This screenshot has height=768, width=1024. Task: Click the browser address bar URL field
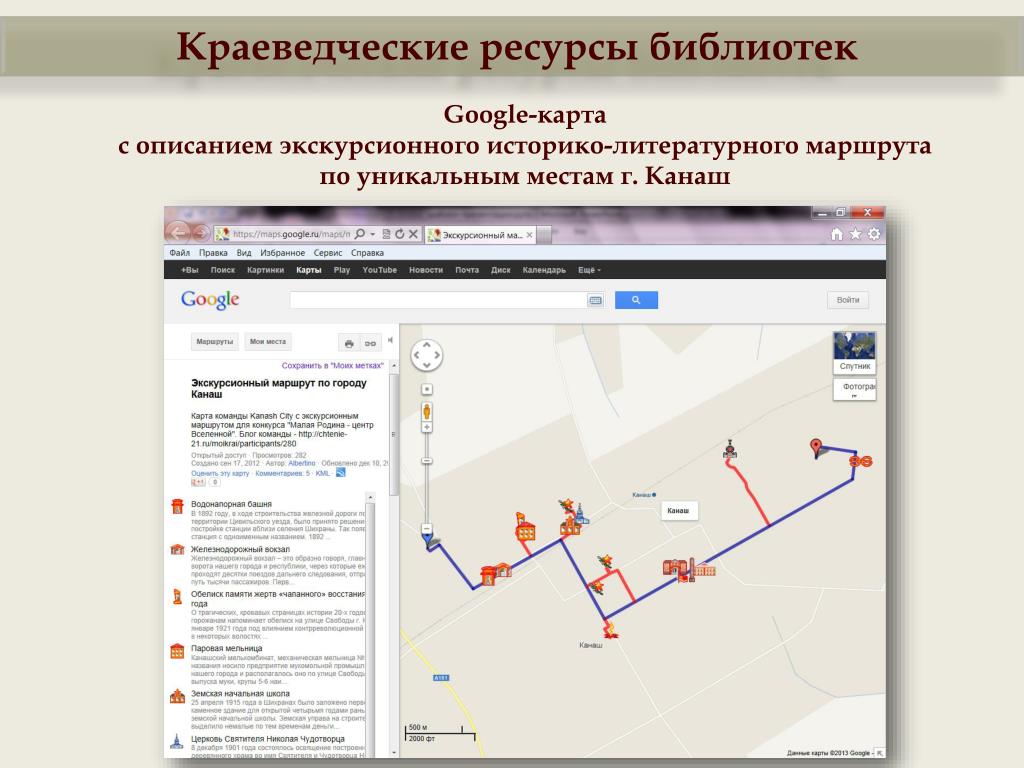[x=291, y=234]
